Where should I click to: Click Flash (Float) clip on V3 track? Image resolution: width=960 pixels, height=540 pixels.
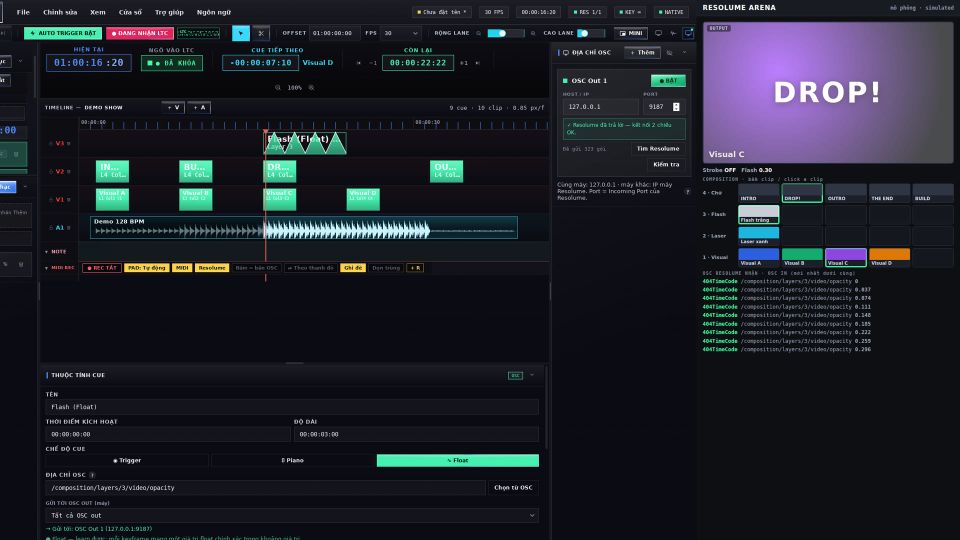(305, 143)
